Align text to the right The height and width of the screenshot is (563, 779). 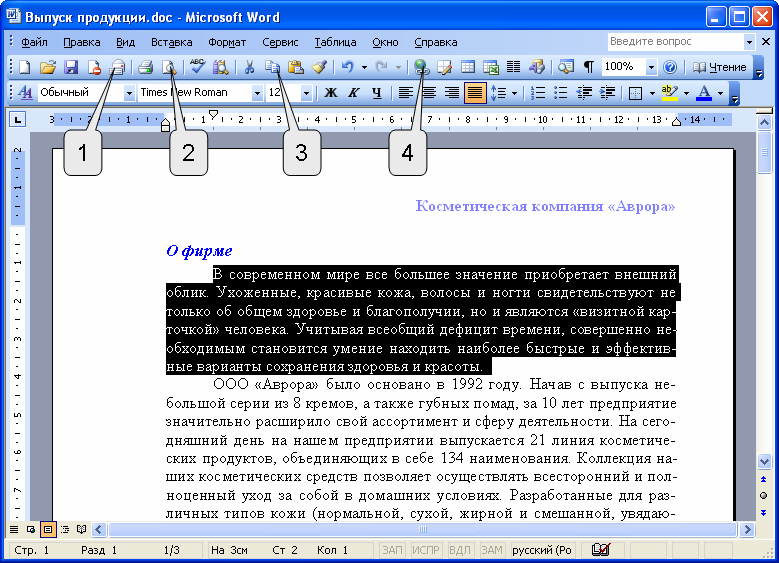pos(452,92)
